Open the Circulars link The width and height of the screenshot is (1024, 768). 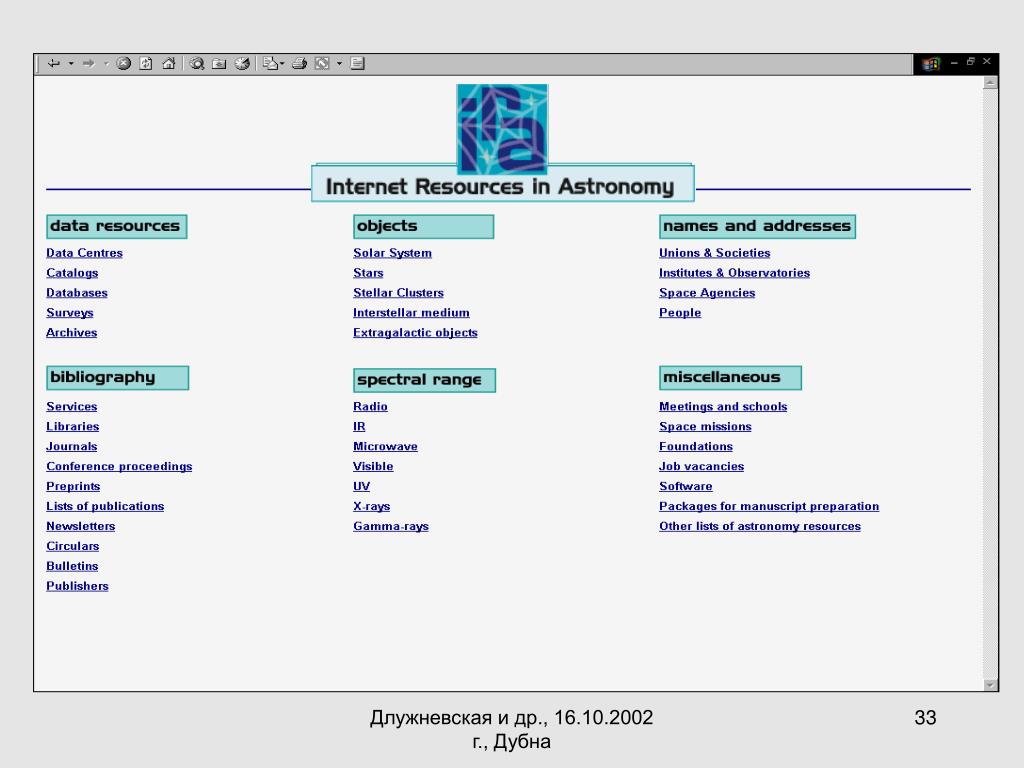point(72,546)
